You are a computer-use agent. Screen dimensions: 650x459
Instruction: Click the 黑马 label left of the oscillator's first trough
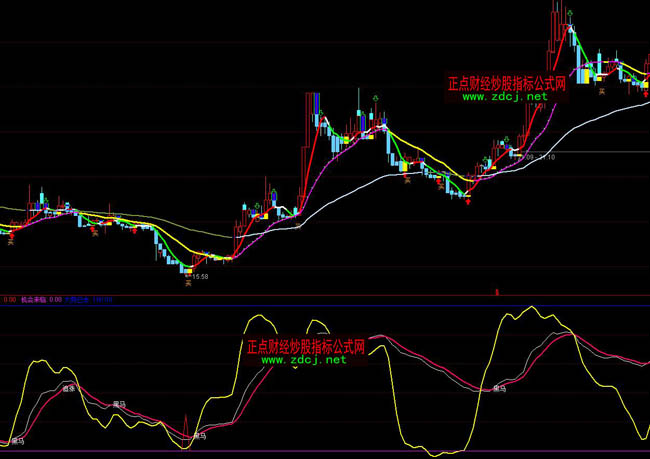click(119, 403)
